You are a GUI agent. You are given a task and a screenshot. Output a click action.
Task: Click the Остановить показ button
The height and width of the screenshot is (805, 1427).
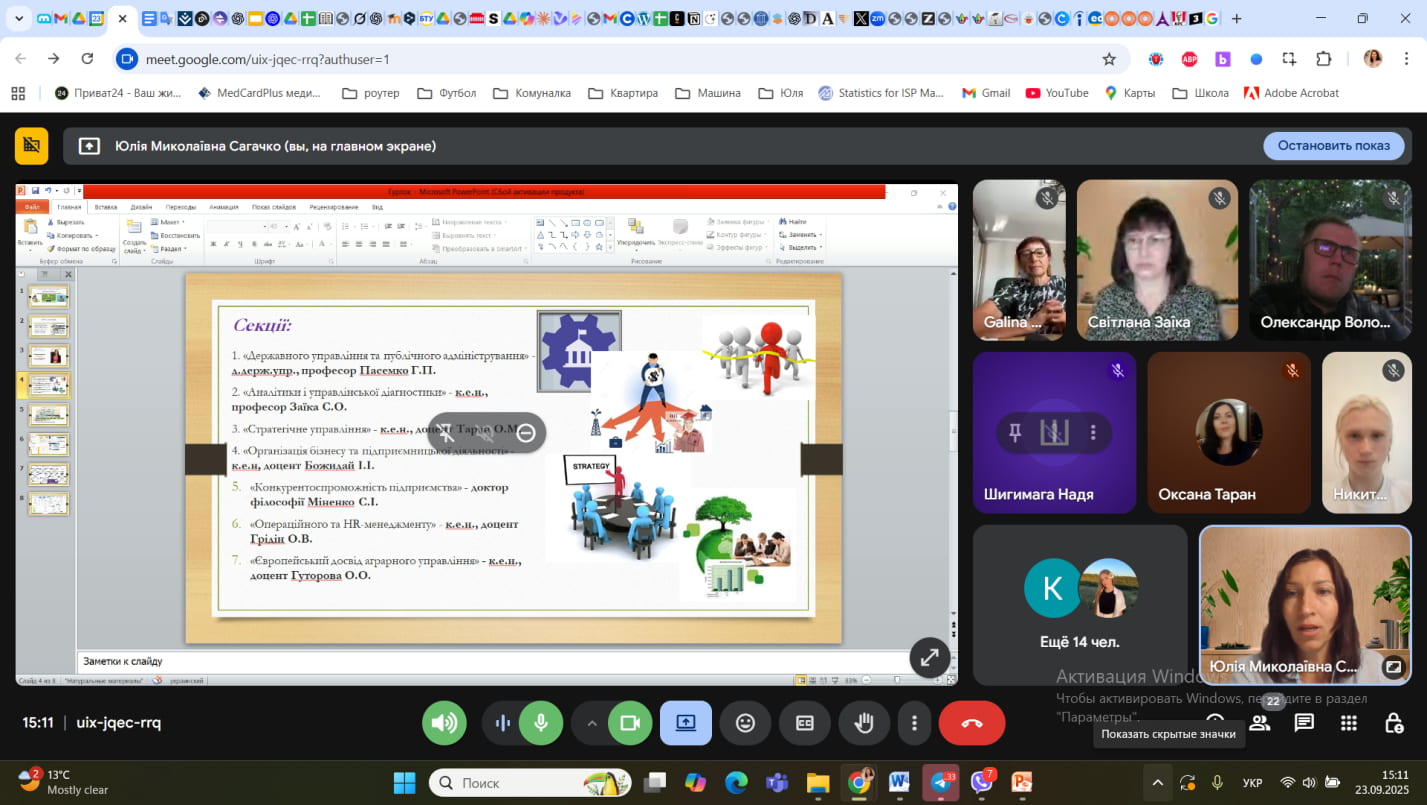coord(1333,145)
